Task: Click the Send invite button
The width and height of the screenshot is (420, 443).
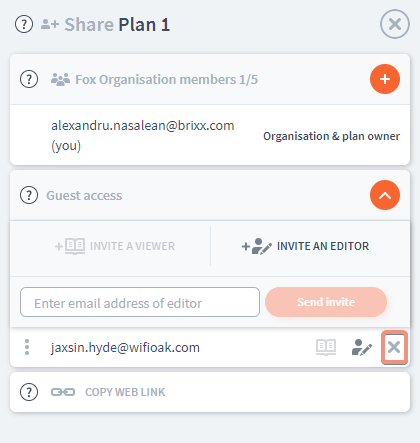Action: point(326,302)
